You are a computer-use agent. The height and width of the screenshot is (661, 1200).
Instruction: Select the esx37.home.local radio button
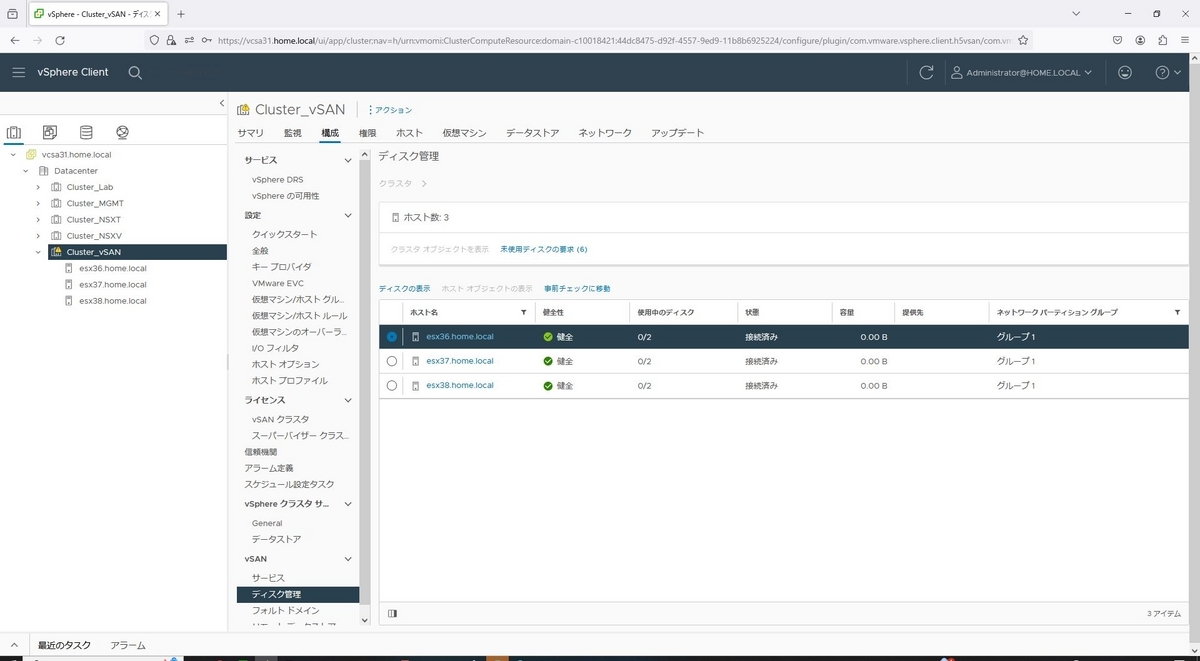tap(391, 361)
